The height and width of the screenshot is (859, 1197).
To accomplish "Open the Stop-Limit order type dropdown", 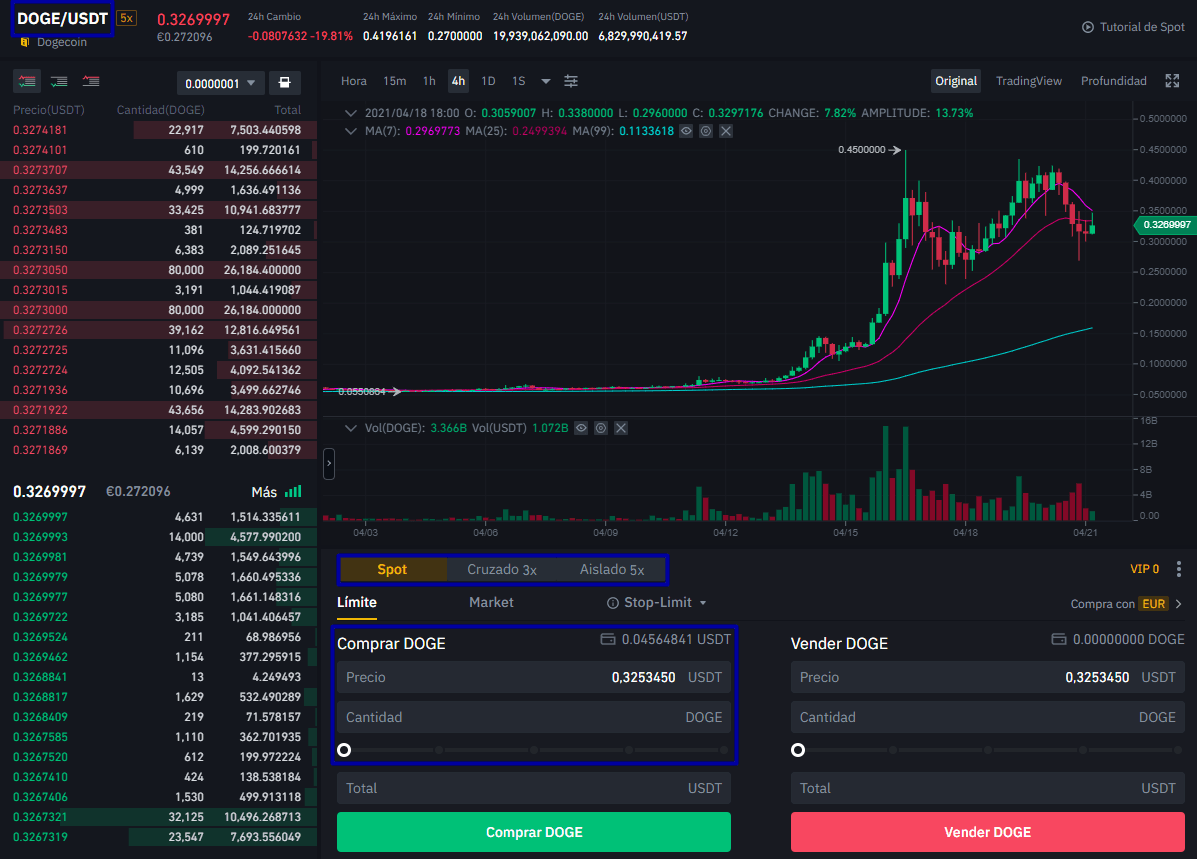I will click(657, 603).
